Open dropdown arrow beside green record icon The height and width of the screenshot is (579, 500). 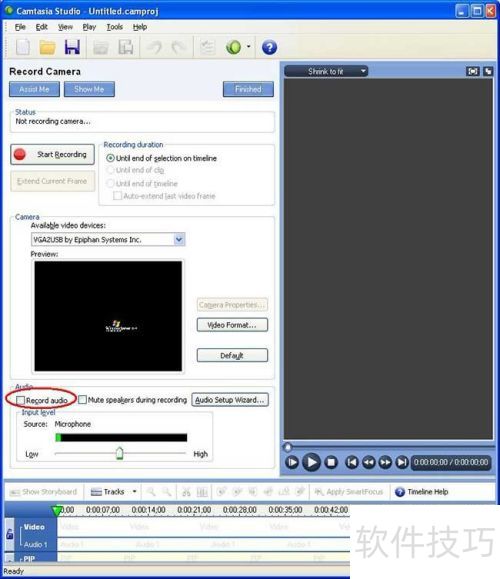click(249, 47)
